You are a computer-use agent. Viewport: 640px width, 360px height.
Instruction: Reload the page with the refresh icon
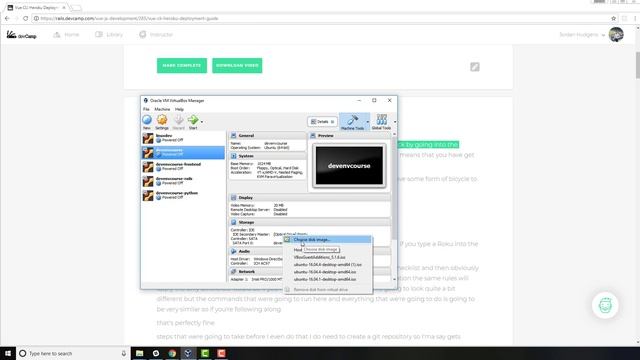tap(25, 18)
